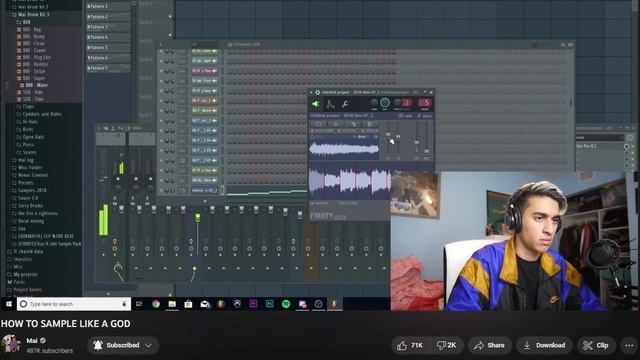Click the verified badge next to Mai
This screenshot has width=640, height=360.
[43, 340]
